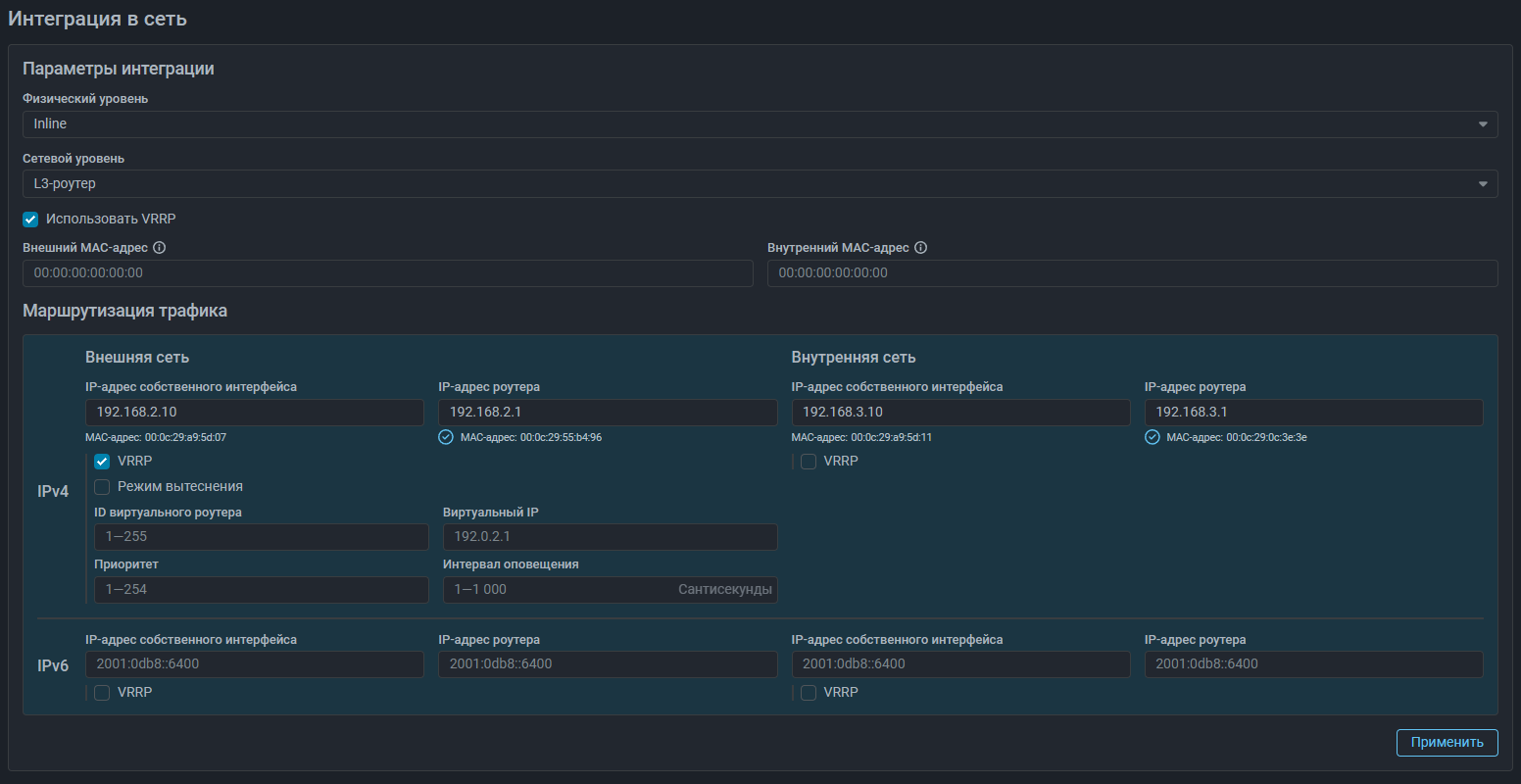1521x784 pixels.
Task: Enable Режим вытеснения checkbox
Action: click(102, 487)
